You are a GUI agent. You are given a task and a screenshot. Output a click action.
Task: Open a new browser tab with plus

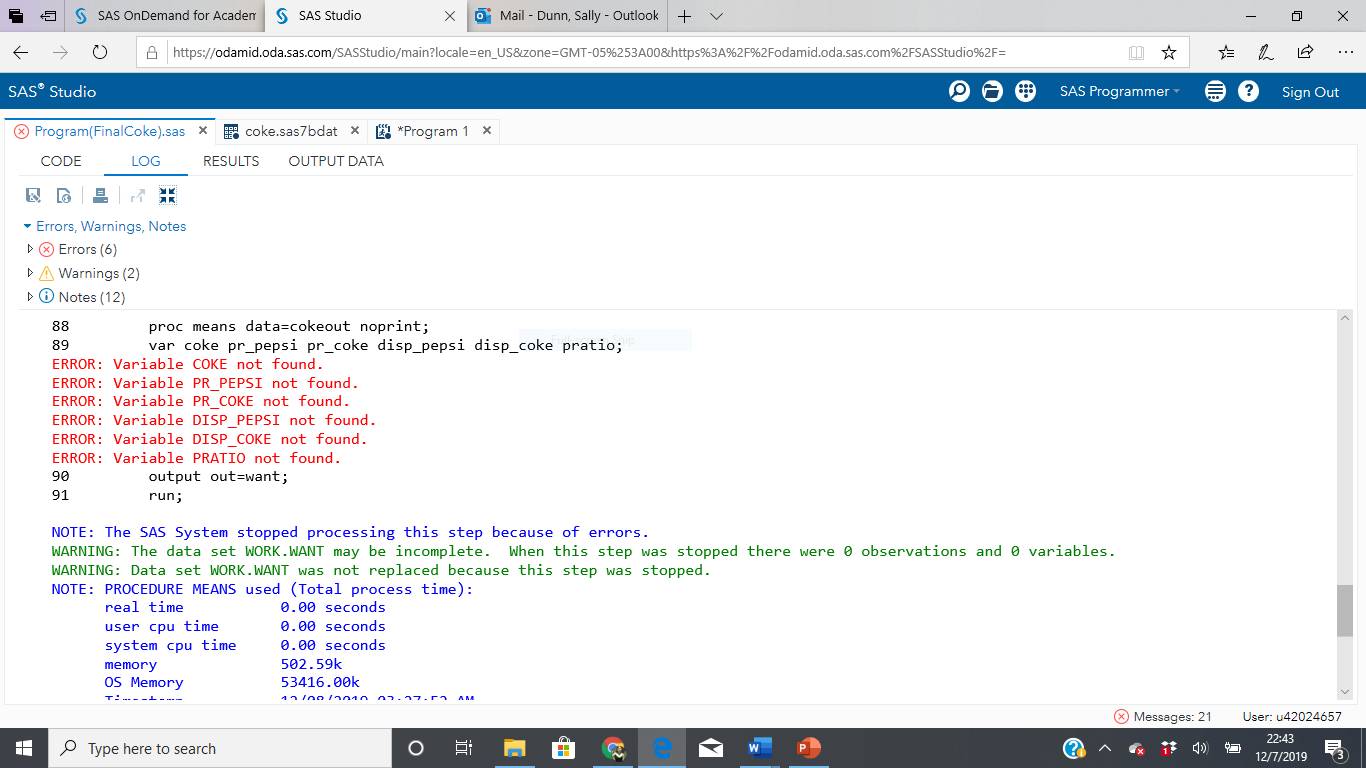pos(685,16)
